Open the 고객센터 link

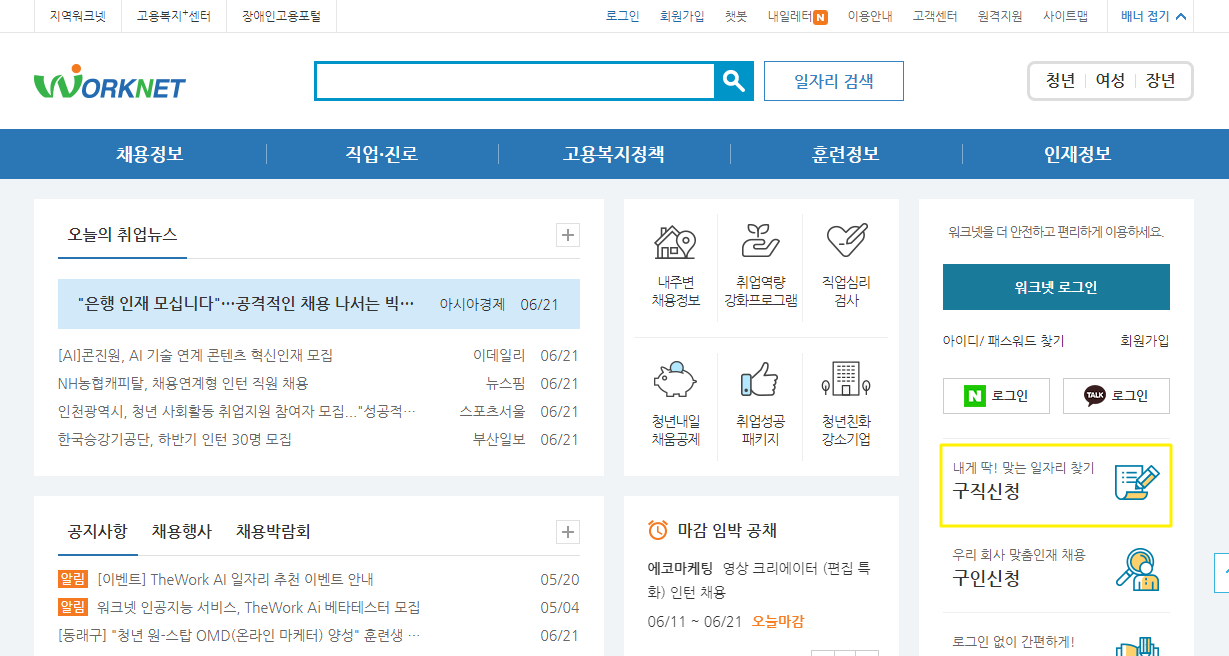tap(935, 17)
